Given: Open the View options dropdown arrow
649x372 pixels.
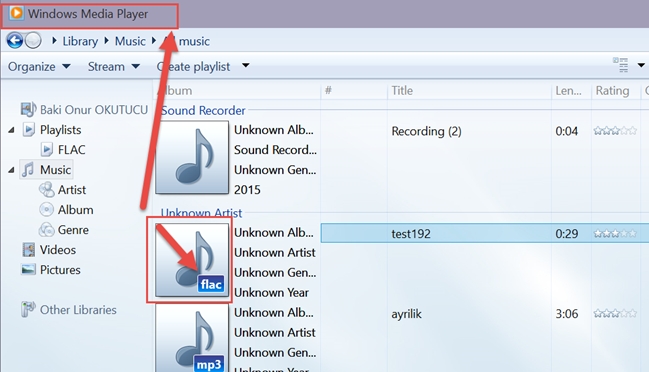Looking at the screenshot, I should point(641,65).
